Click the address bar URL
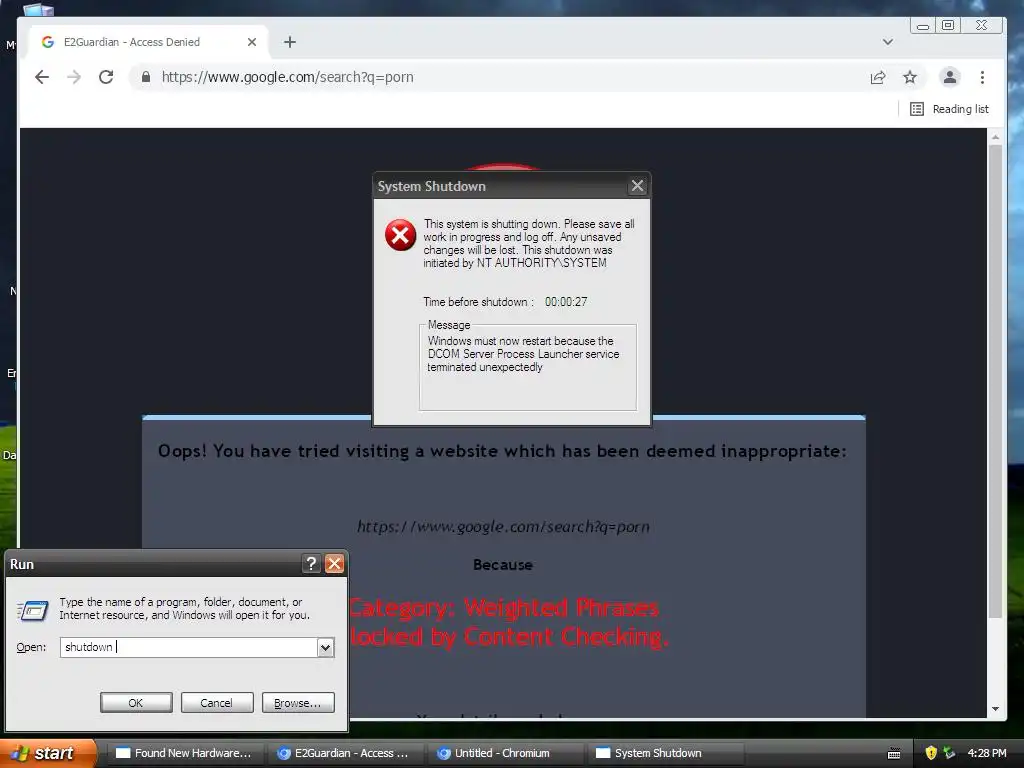This screenshot has width=1024, height=768. (287, 77)
